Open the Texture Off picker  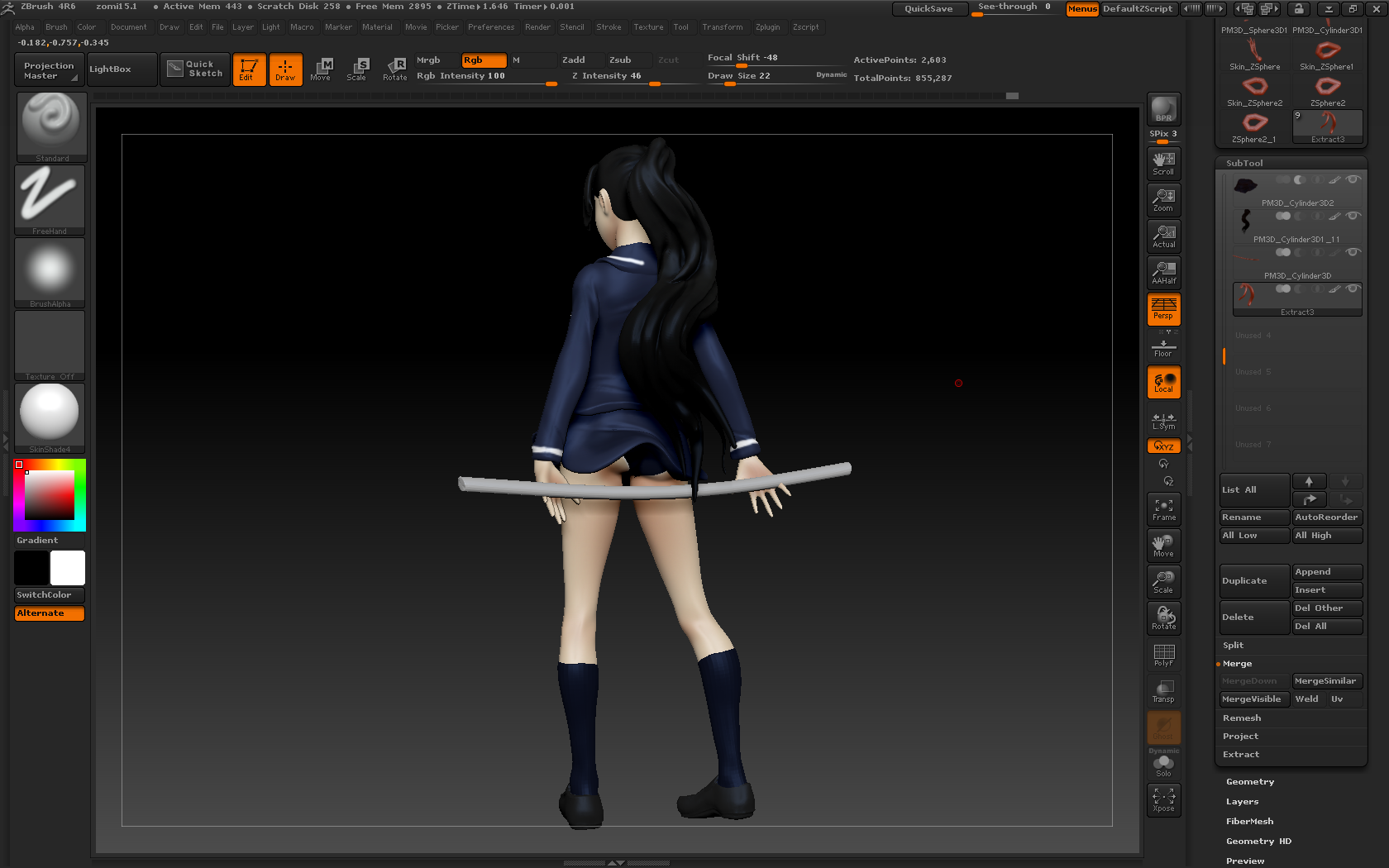(x=50, y=346)
